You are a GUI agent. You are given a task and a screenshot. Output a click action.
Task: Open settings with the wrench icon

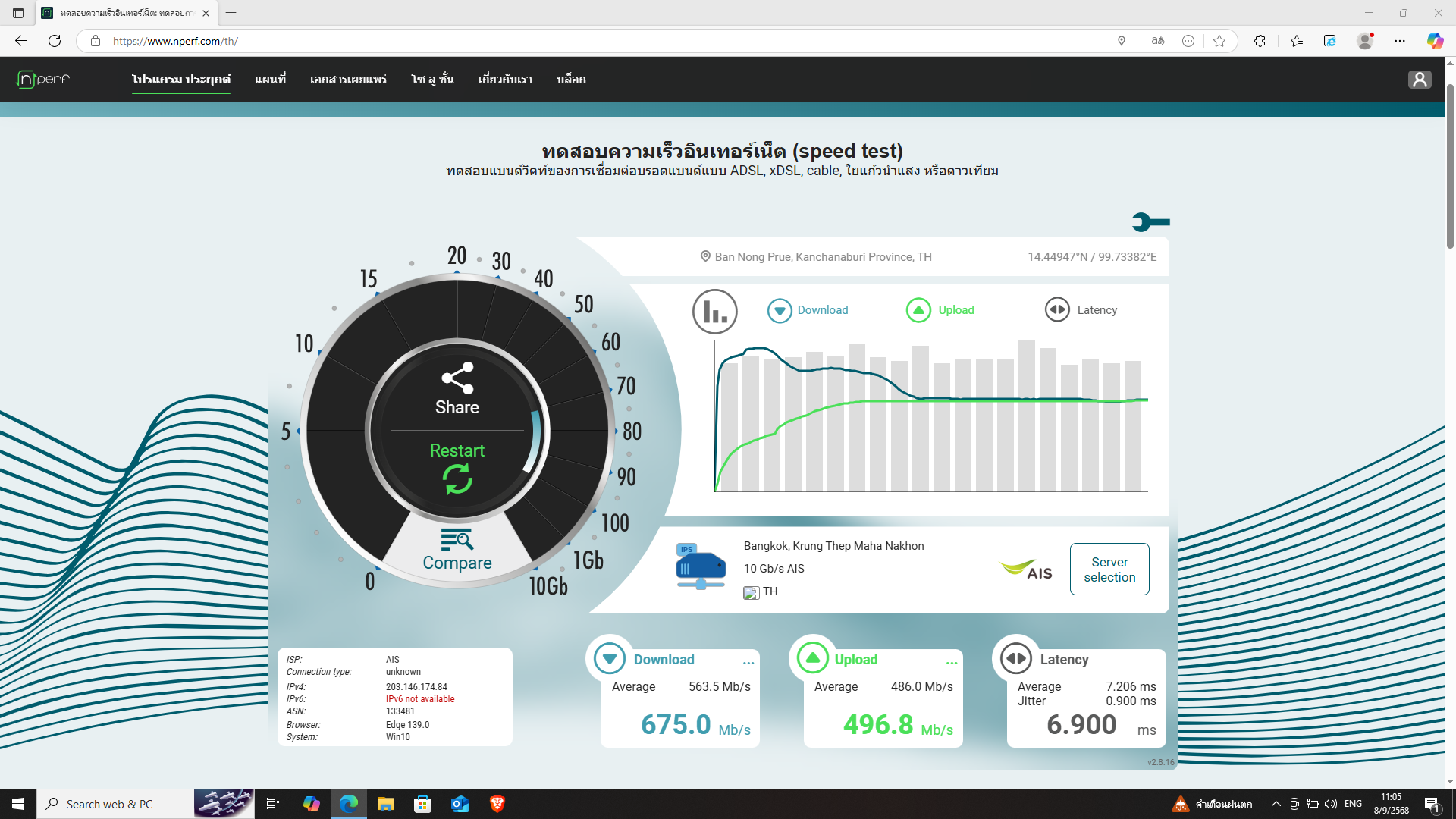click(x=1150, y=222)
